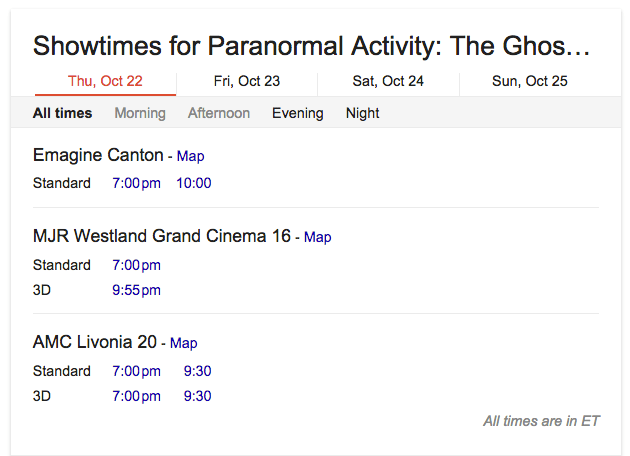
Task: Open the Sat, Oct 24 tab
Action: pos(388,82)
